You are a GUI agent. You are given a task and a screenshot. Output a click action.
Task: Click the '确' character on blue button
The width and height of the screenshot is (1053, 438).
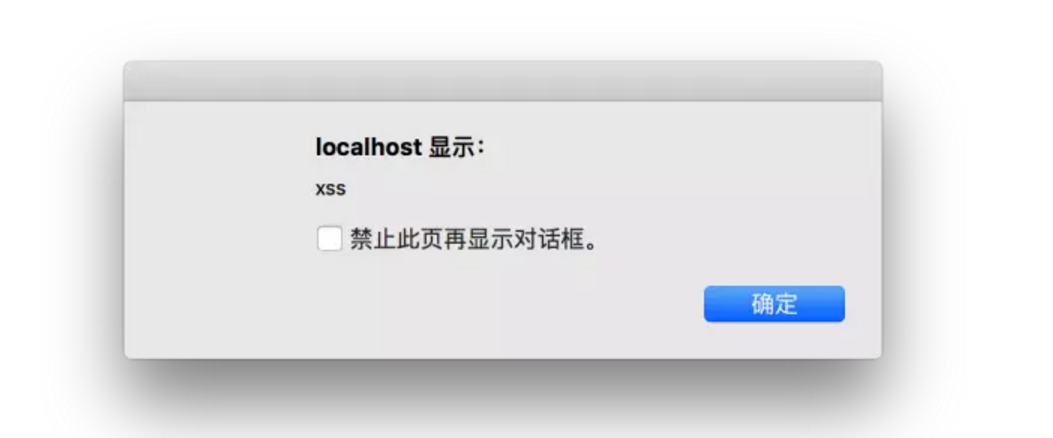[762, 304]
